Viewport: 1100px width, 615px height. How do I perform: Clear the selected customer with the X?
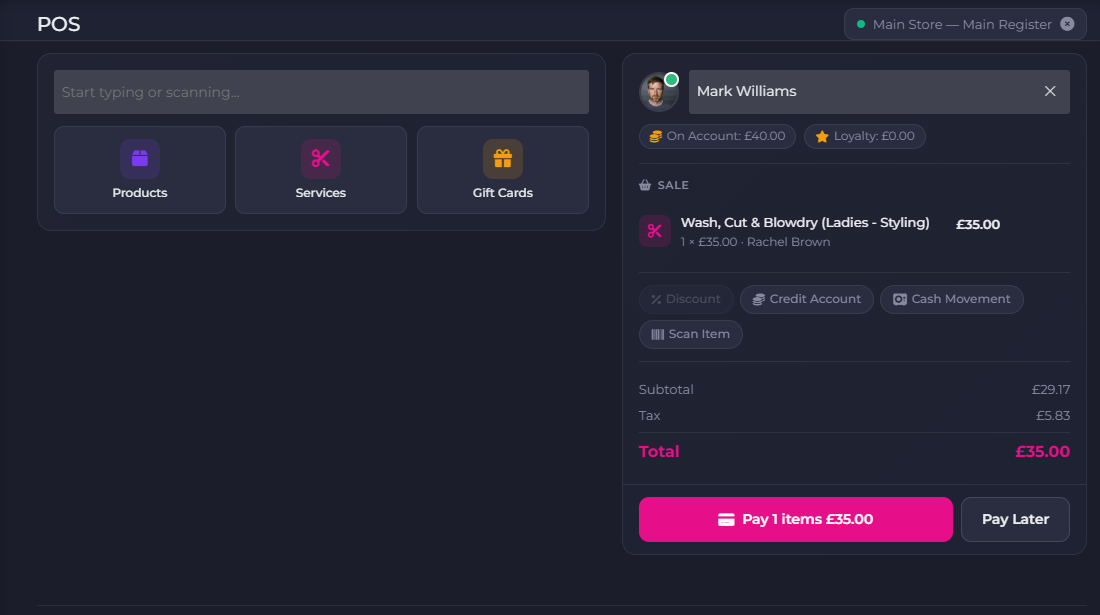pyautogui.click(x=1049, y=91)
